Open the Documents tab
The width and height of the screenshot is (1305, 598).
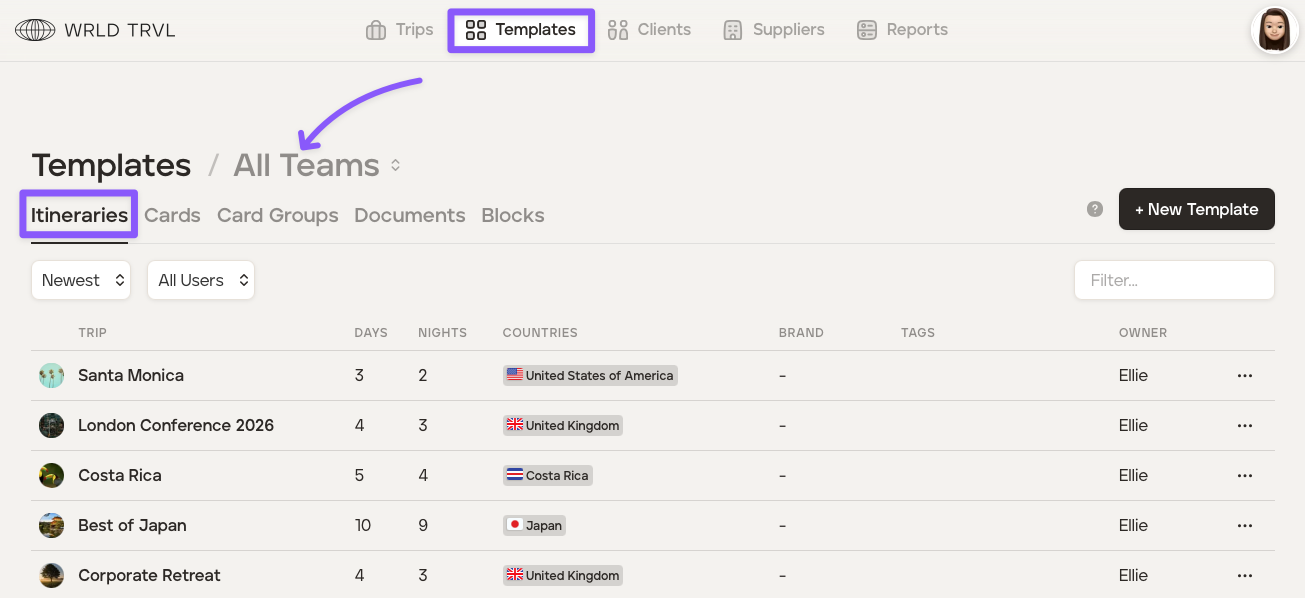click(409, 215)
